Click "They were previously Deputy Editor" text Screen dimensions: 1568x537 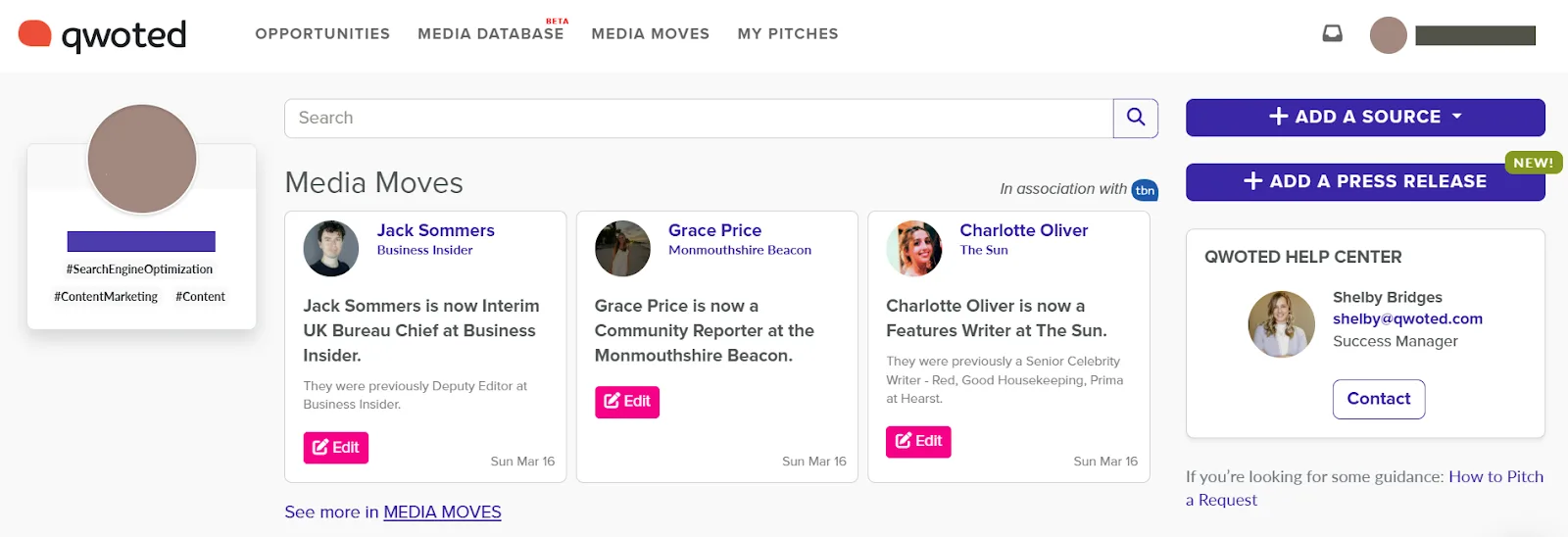coord(416,395)
